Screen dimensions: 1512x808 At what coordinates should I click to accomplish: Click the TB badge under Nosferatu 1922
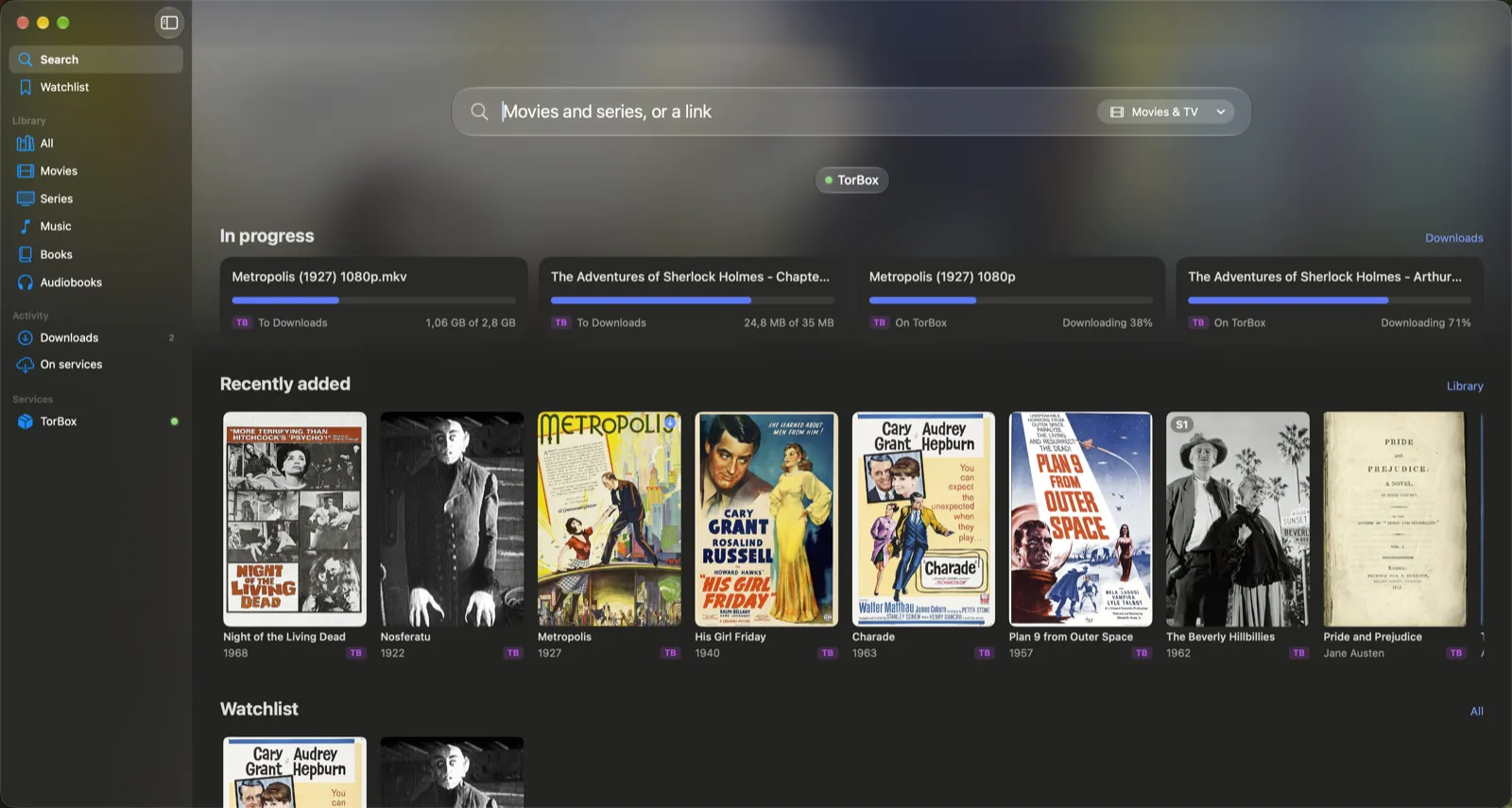513,653
